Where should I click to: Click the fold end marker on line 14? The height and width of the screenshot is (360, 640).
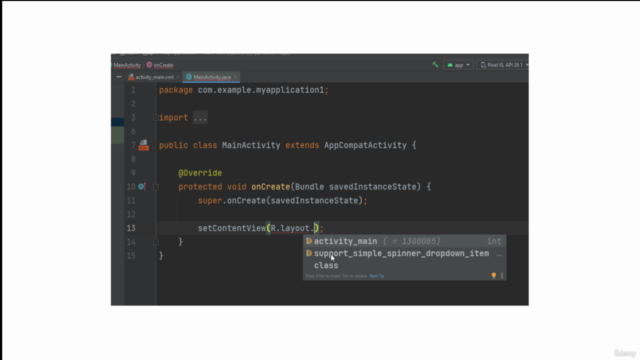coord(156,242)
